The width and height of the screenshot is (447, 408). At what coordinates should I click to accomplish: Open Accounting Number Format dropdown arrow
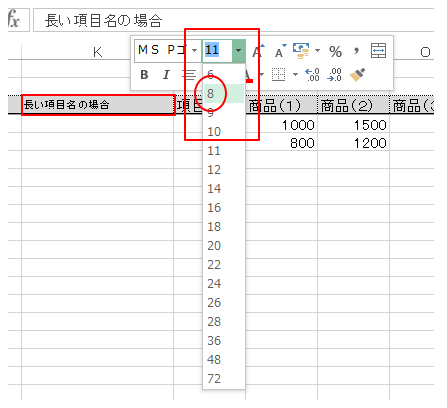click(317, 51)
